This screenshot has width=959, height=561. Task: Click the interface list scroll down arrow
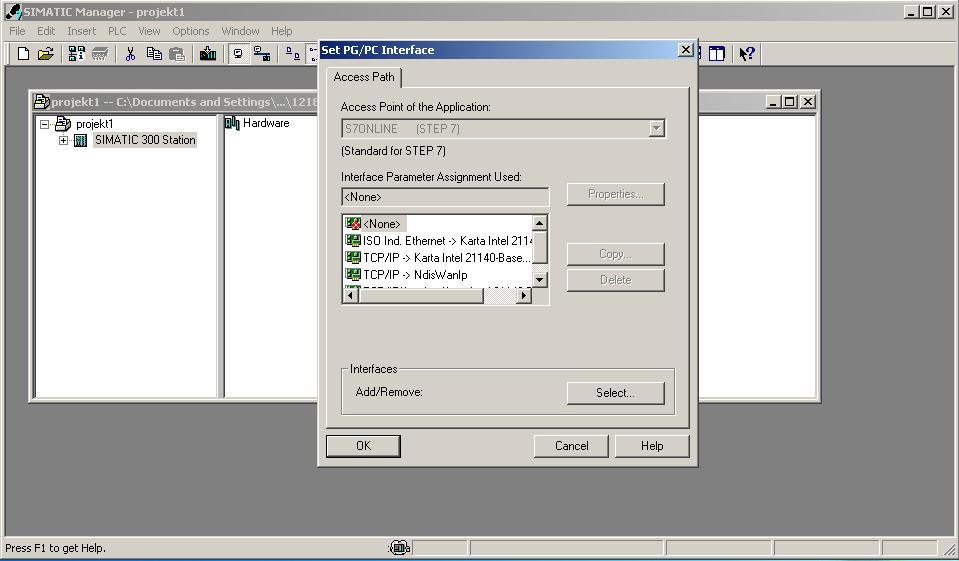pyautogui.click(x=539, y=280)
